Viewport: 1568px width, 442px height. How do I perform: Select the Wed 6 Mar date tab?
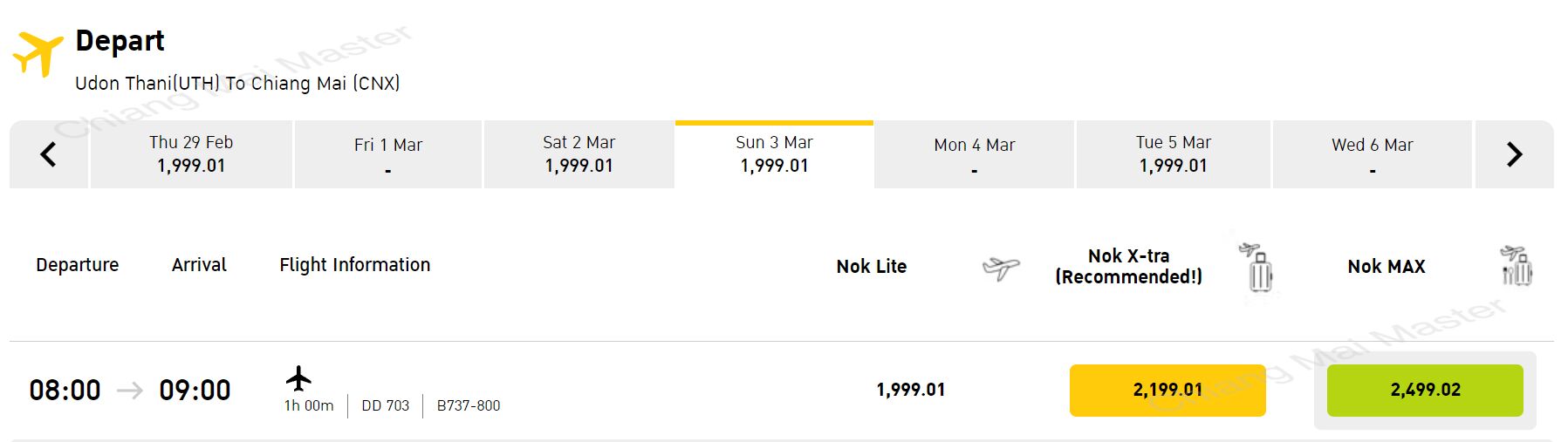click(1373, 155)
